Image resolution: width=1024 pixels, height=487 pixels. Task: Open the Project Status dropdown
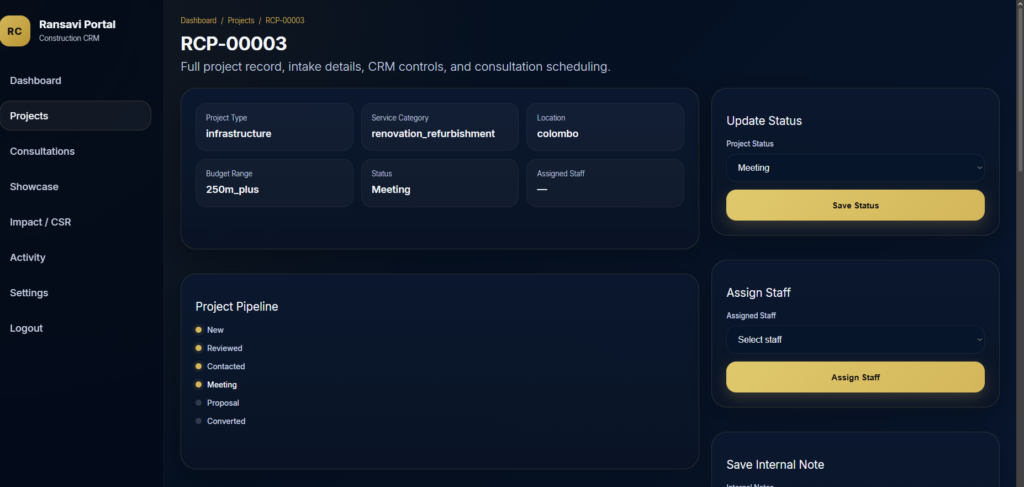pos(855,168)
